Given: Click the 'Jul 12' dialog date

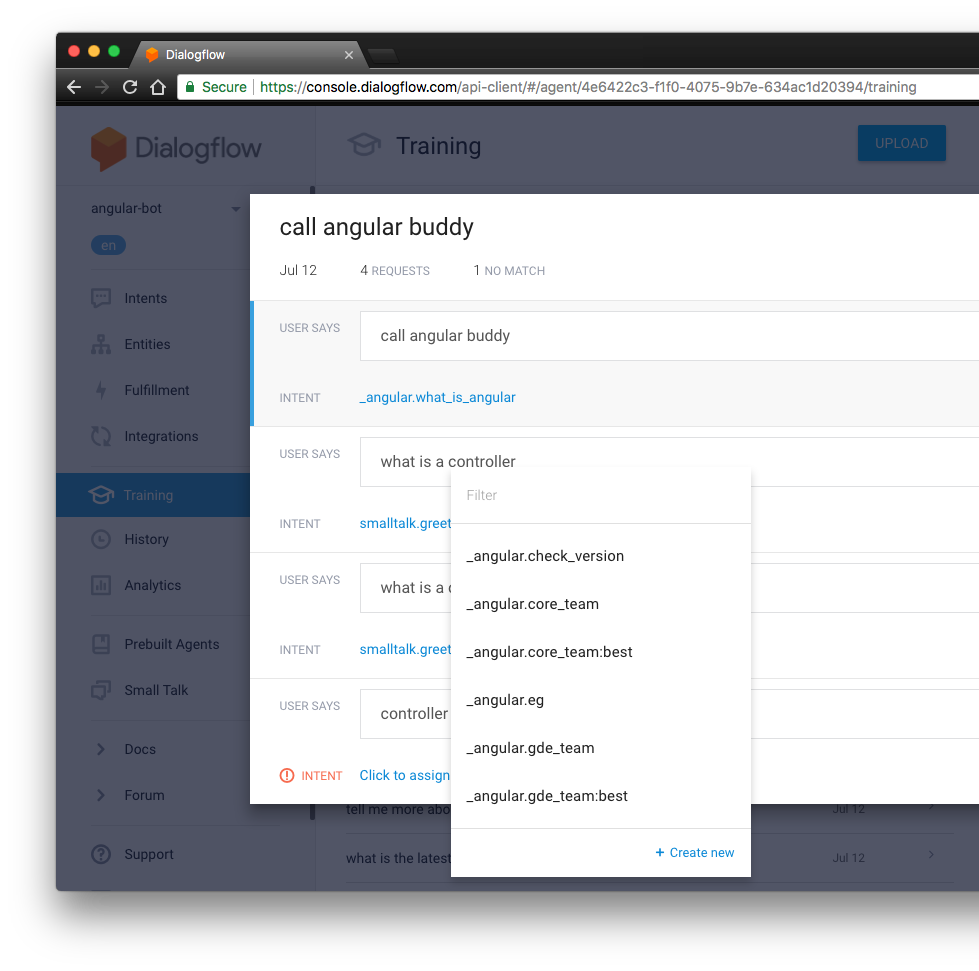Looking at the screenshot, I should (298, 270).
